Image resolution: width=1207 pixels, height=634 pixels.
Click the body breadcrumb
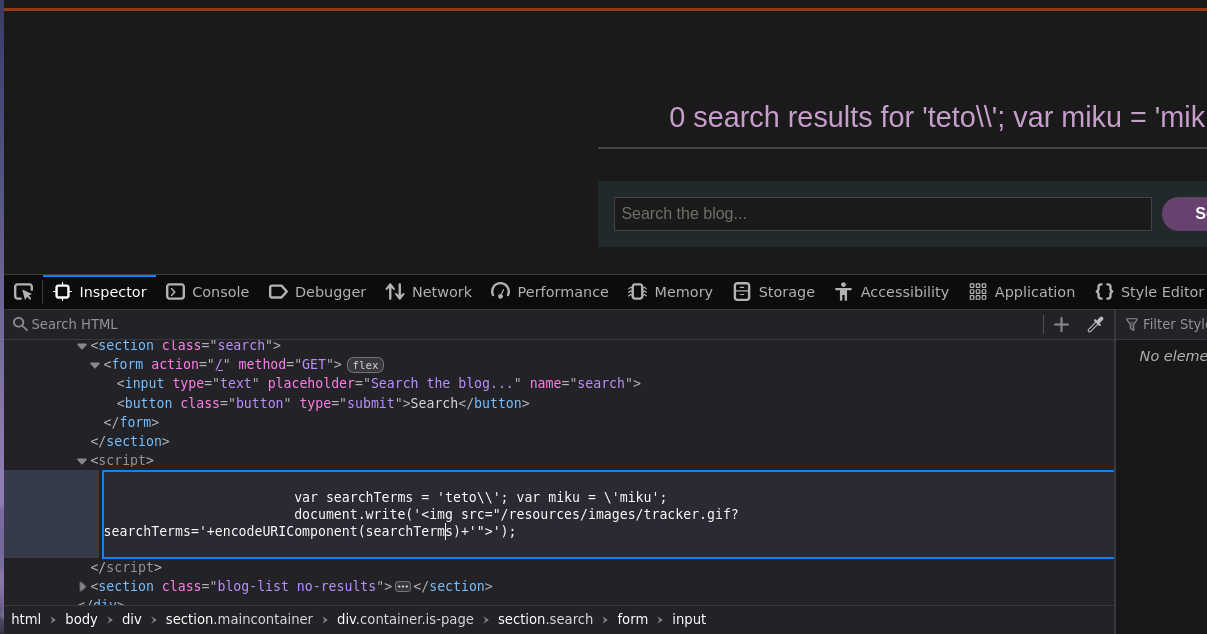[x=81, y=619]
